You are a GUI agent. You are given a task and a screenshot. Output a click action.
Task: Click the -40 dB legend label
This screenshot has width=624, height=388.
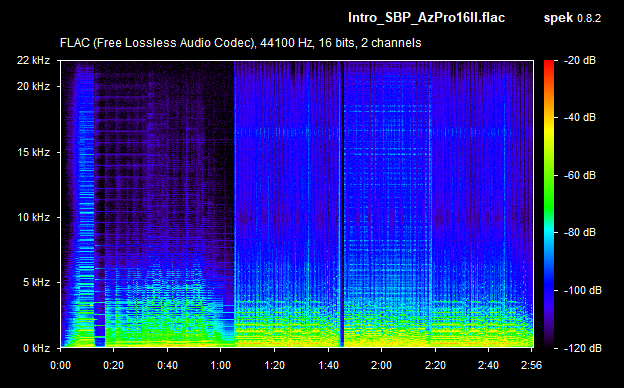click(580, 117)
